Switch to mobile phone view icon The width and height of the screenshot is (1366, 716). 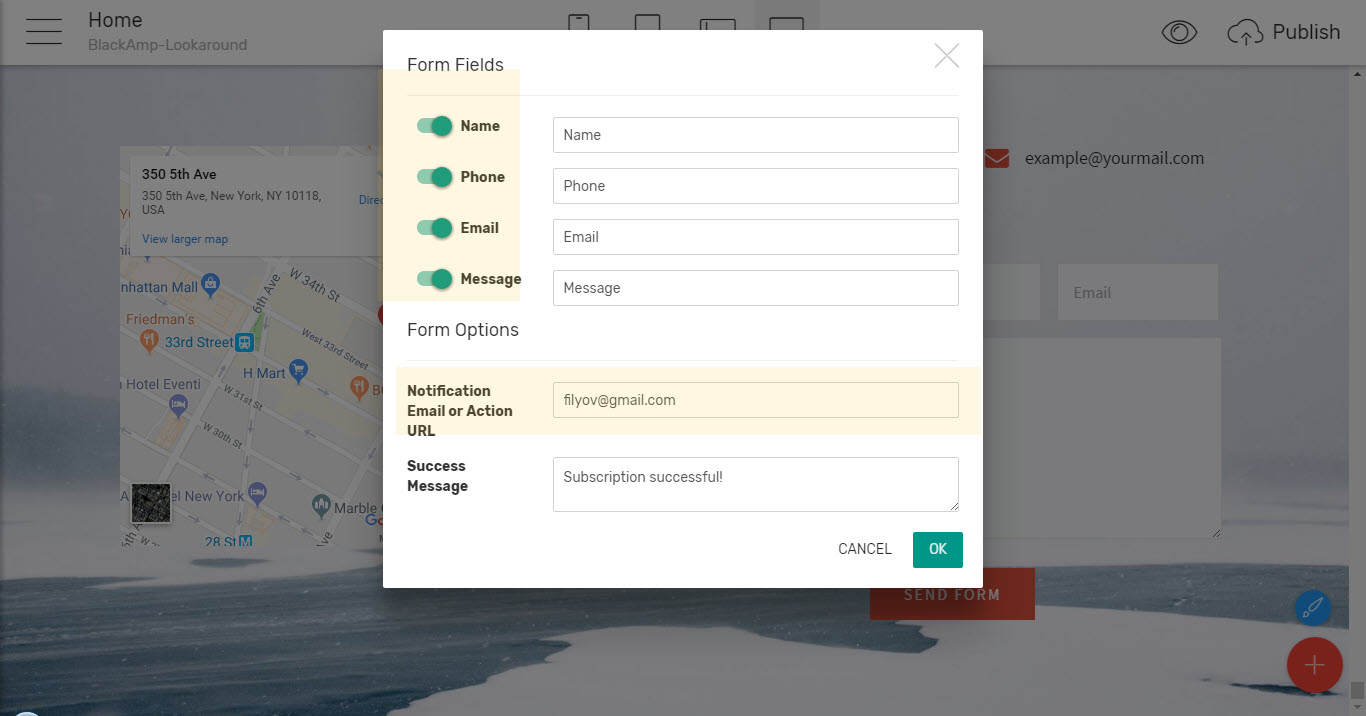coord(578,24)
